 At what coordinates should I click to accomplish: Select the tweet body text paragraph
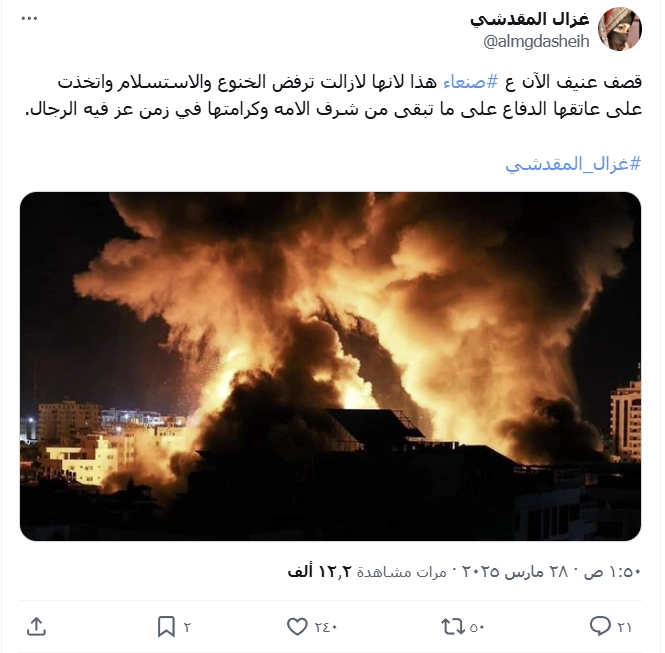pyautogui.click(x=333, y=95)
